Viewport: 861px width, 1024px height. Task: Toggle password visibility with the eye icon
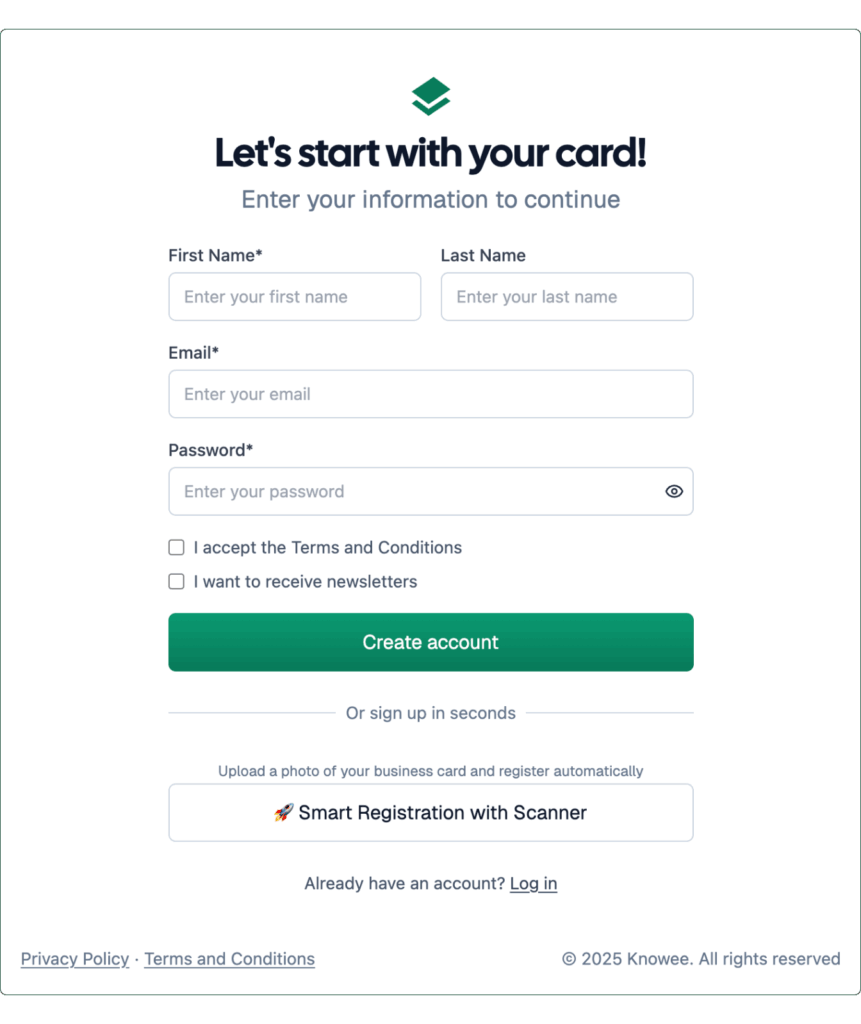[x=673, y=491]
